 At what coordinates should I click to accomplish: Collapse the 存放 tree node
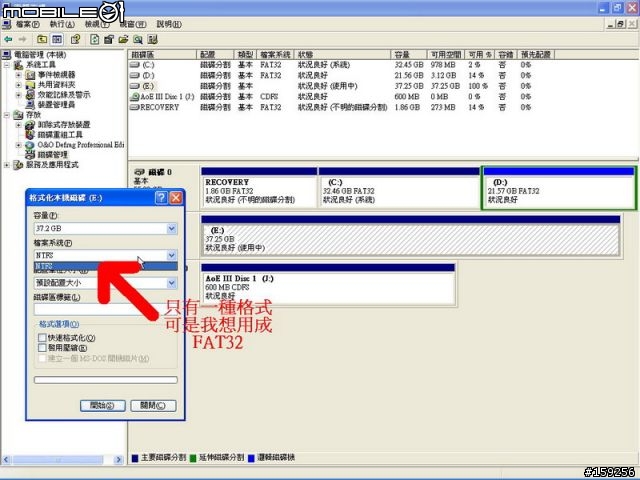pos(7,115)
